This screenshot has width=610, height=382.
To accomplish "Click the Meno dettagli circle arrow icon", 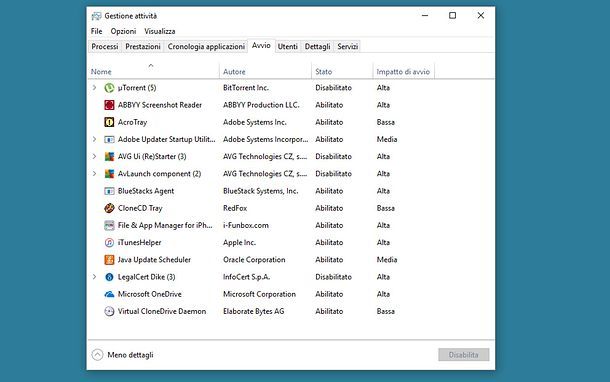I will click(97, 355).
